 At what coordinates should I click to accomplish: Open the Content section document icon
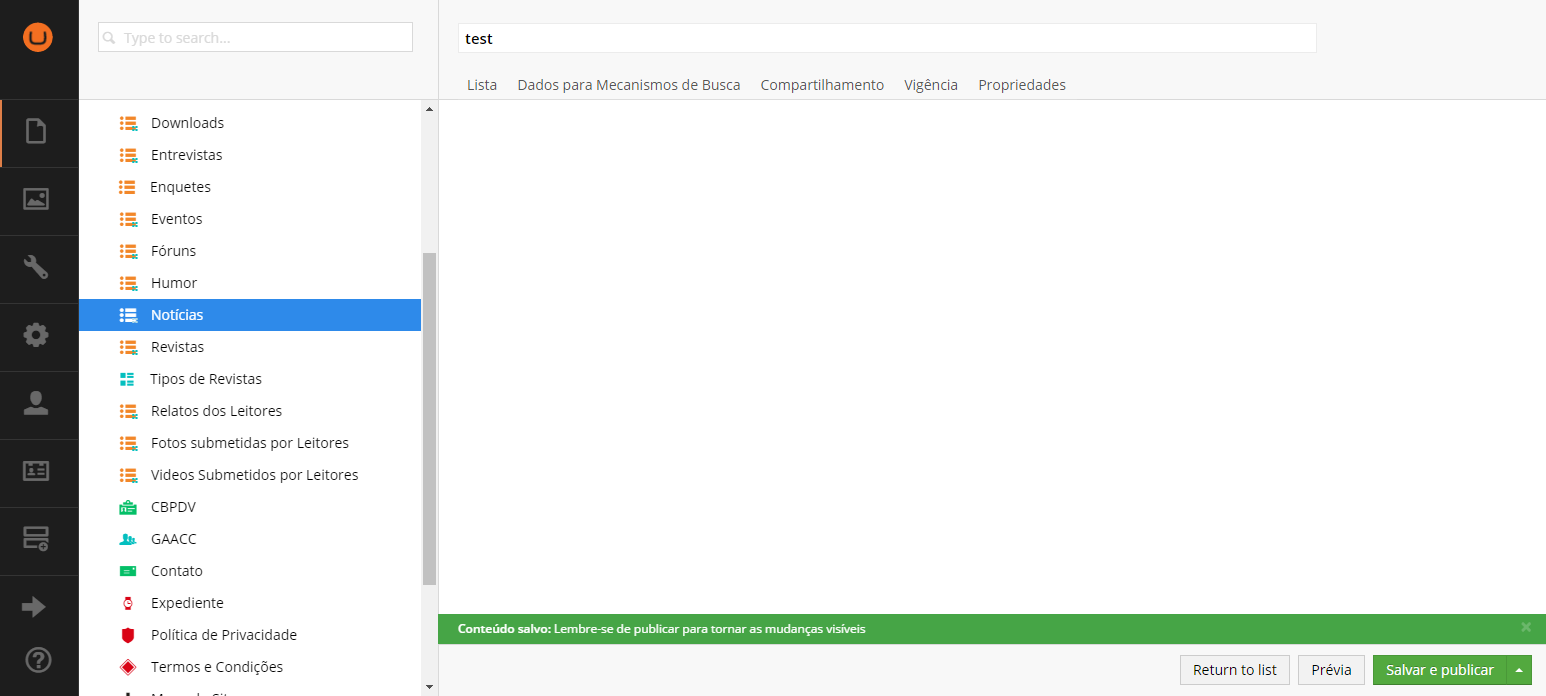click(x=36, y=131)
